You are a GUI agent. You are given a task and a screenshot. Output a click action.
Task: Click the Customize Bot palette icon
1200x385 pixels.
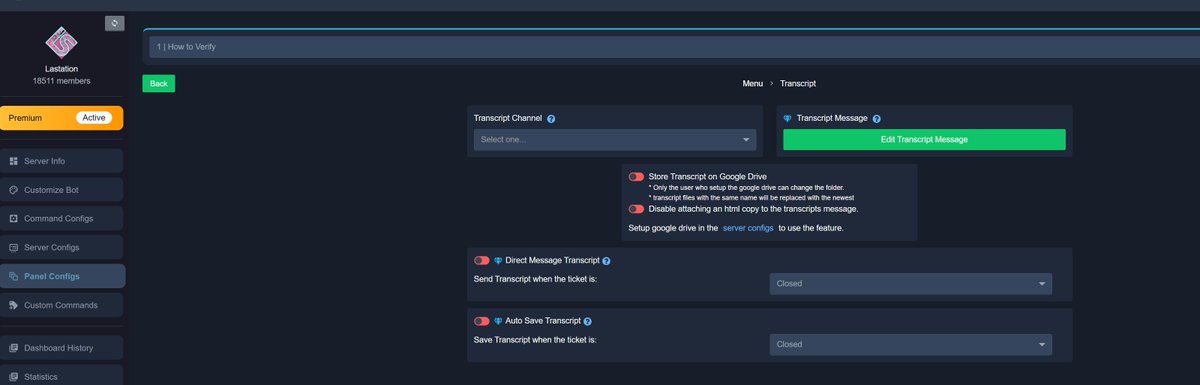click(14, 190)
